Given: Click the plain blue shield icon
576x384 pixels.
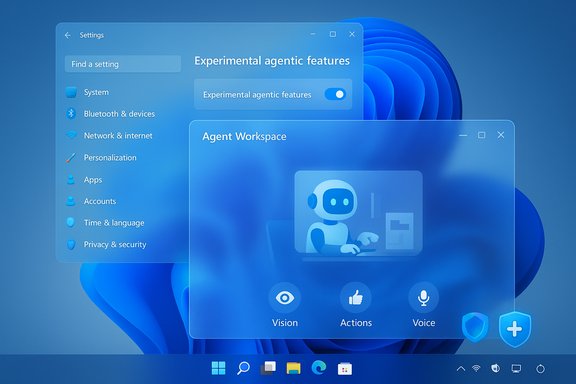Looking at the screenshot, I should point(475,327).
